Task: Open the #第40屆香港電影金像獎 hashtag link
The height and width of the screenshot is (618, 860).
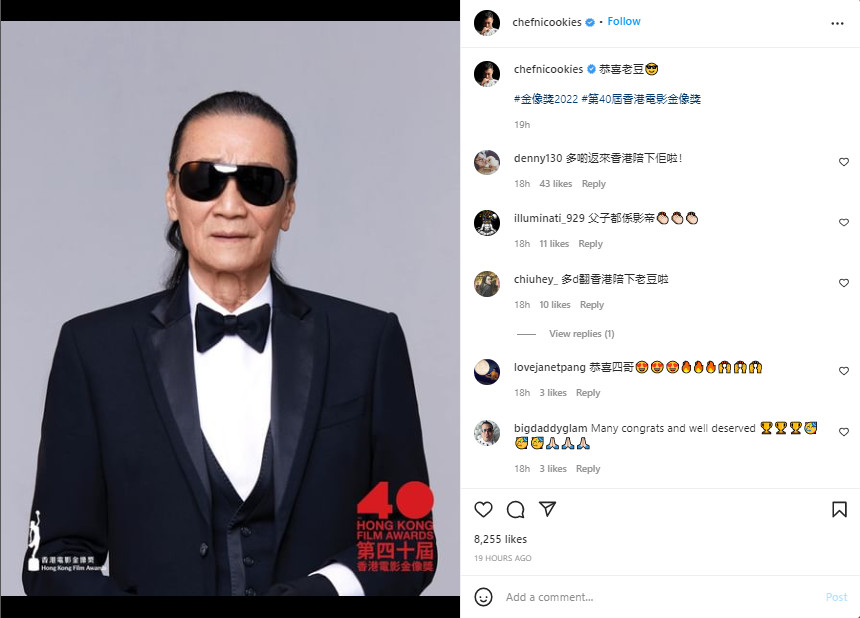Action: coord(641,99)
